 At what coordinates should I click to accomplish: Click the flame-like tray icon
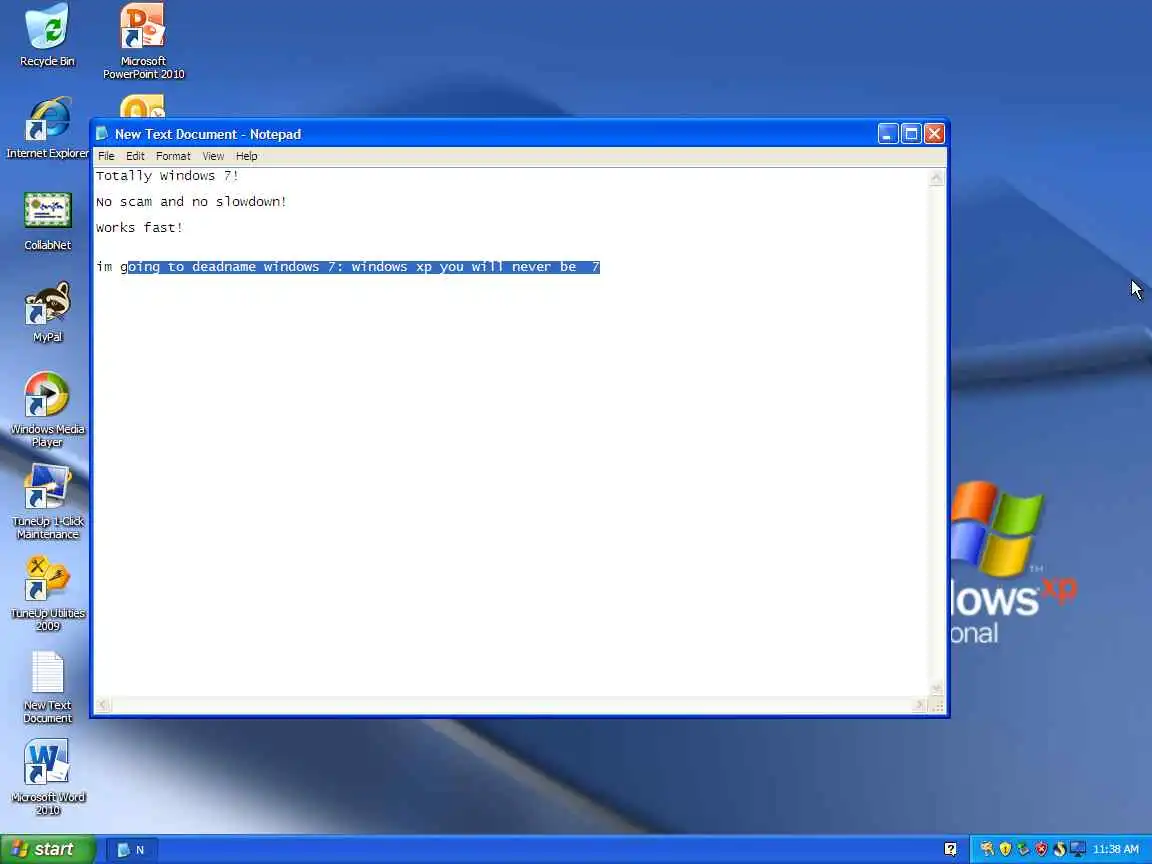tap(1059, 849)
